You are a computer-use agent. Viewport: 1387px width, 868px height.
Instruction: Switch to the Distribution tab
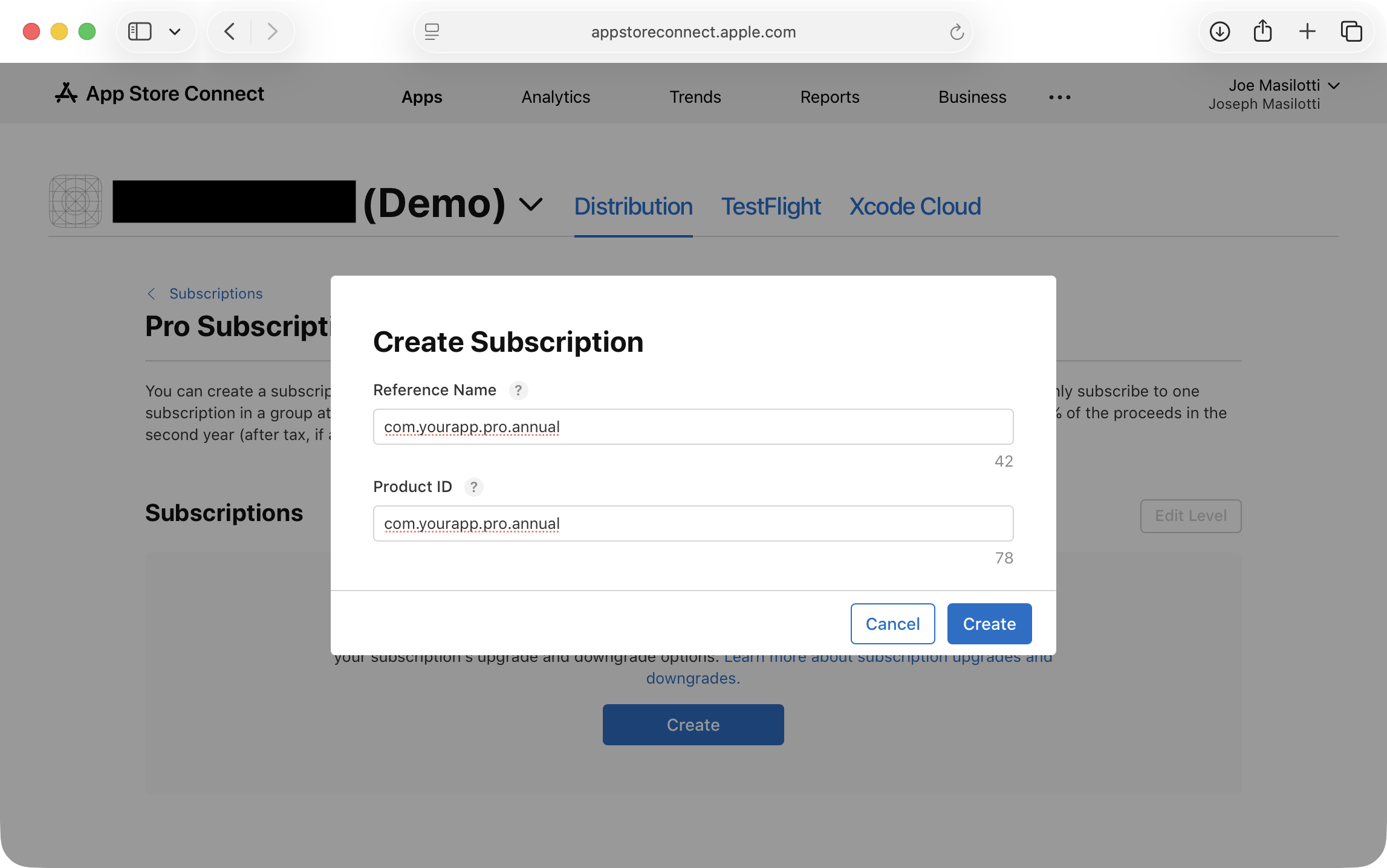tap(633, 207)
